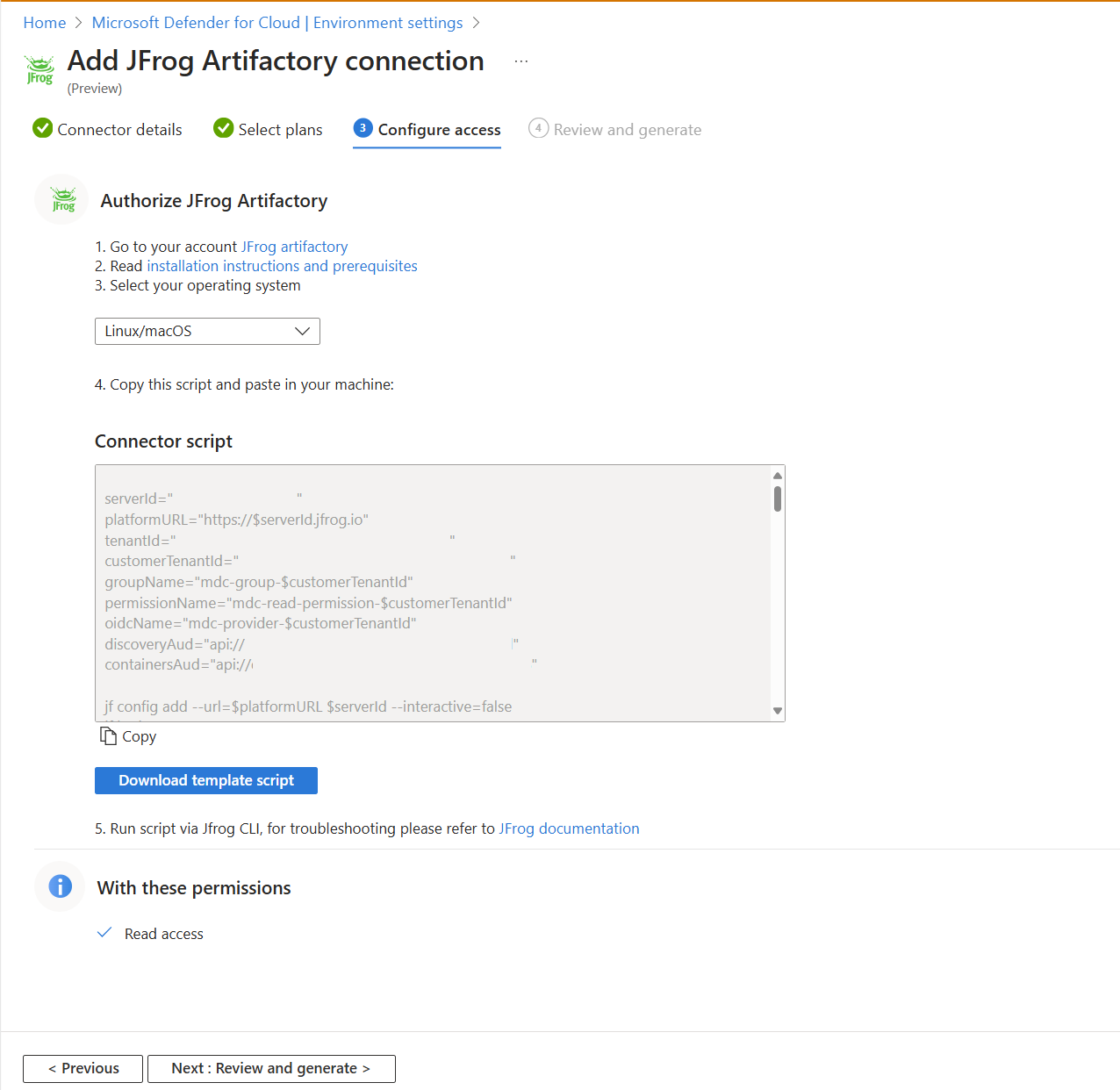Open installation instructions and prerequisites link
This screenshot has width=1120, height=1090.
tap(282, 266)
